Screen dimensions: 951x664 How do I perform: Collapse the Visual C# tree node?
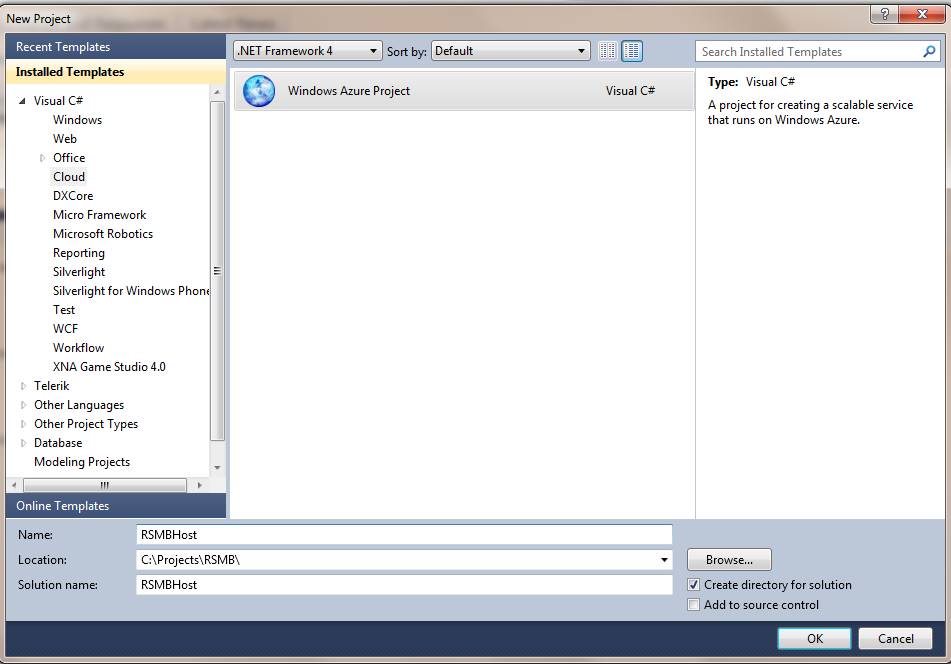click(22, 101)
